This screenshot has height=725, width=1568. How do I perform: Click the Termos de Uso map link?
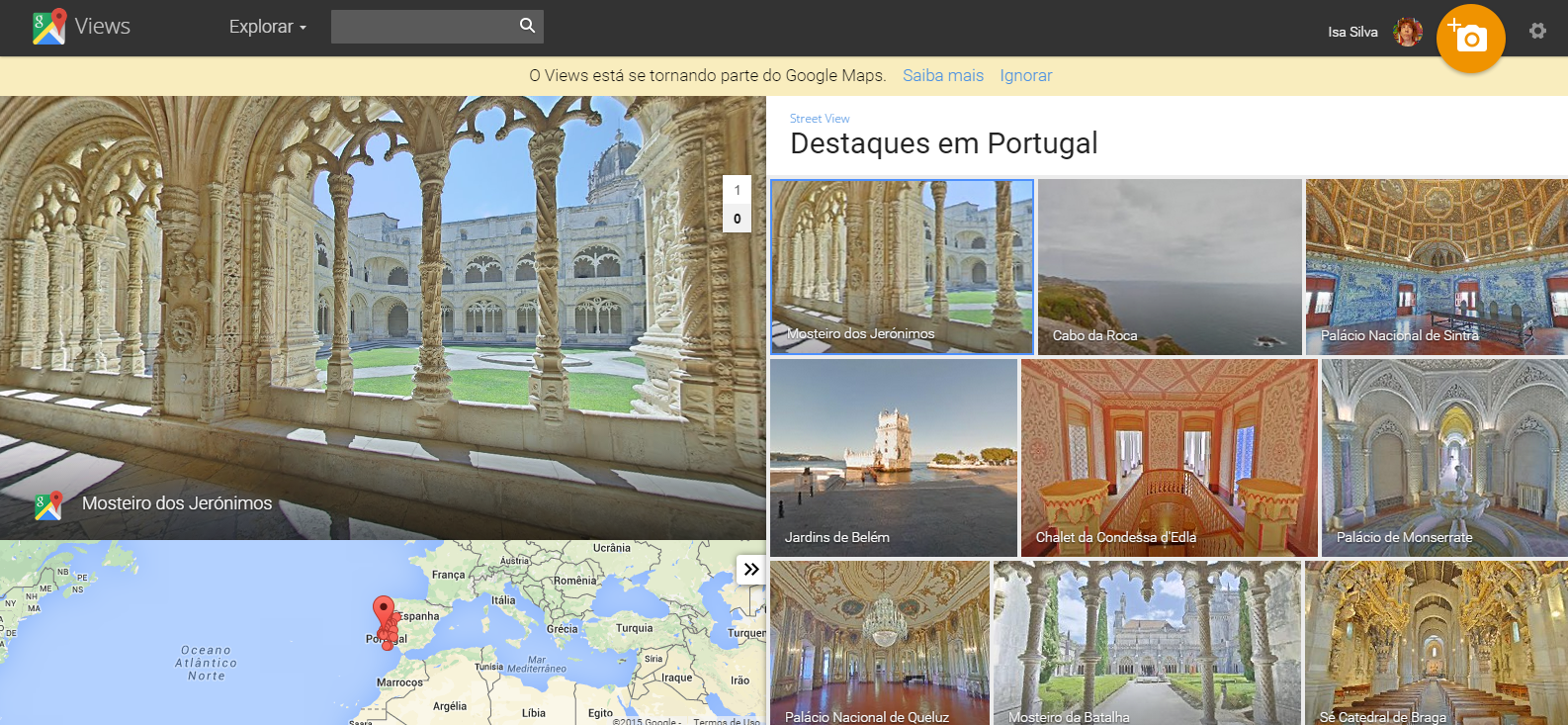(727, 721)
